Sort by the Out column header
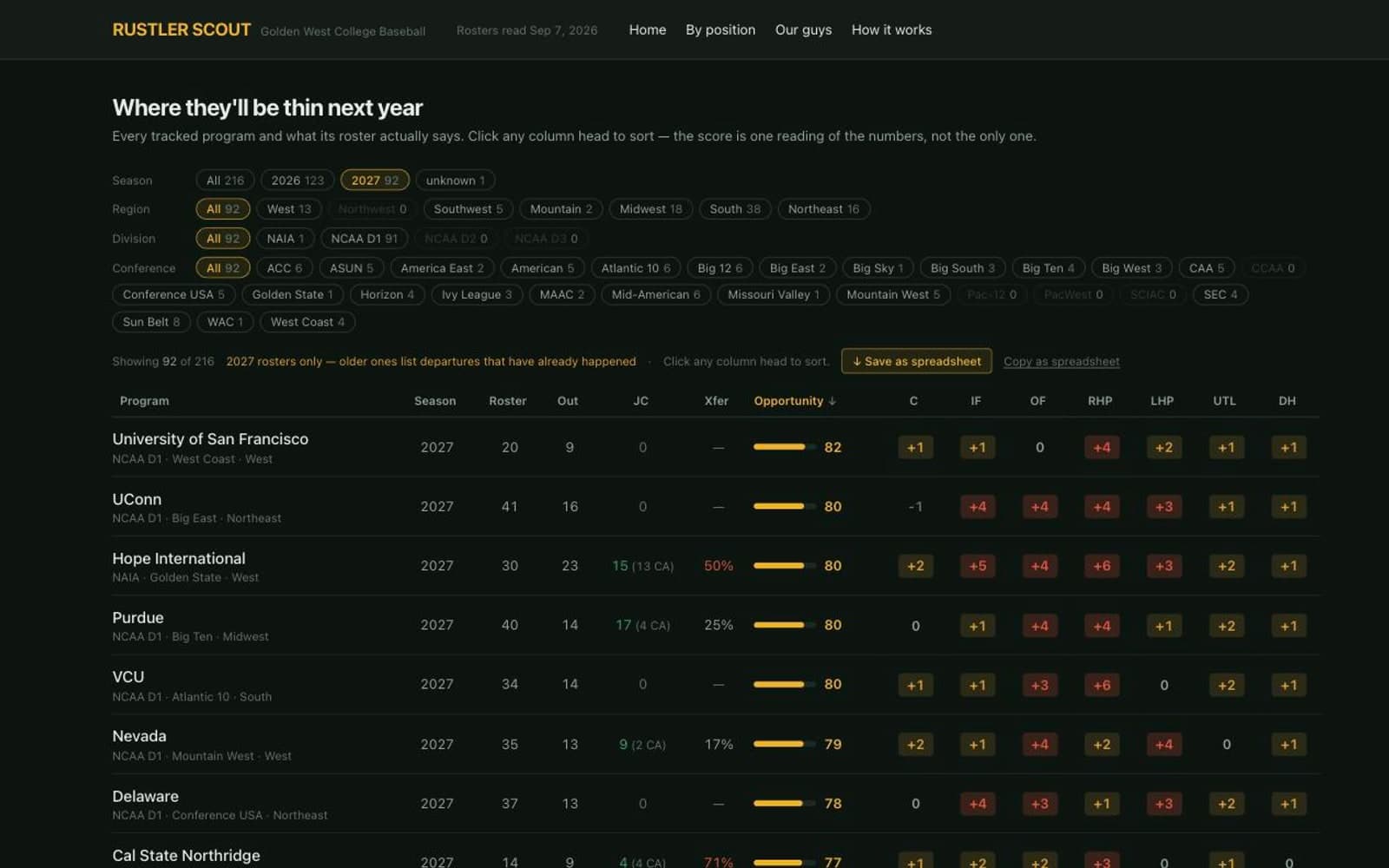The image size is (1389, 868). [568, 401]
